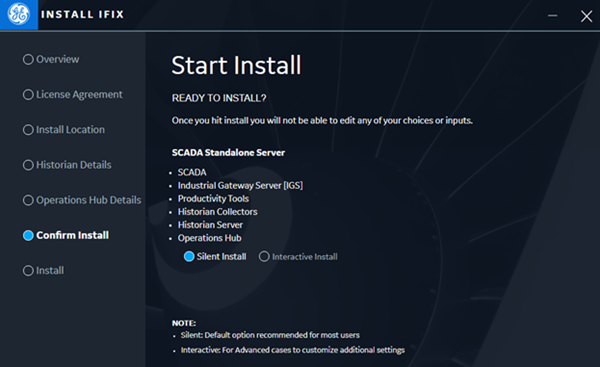Click the Silent default option note

(x=270, y=335)
